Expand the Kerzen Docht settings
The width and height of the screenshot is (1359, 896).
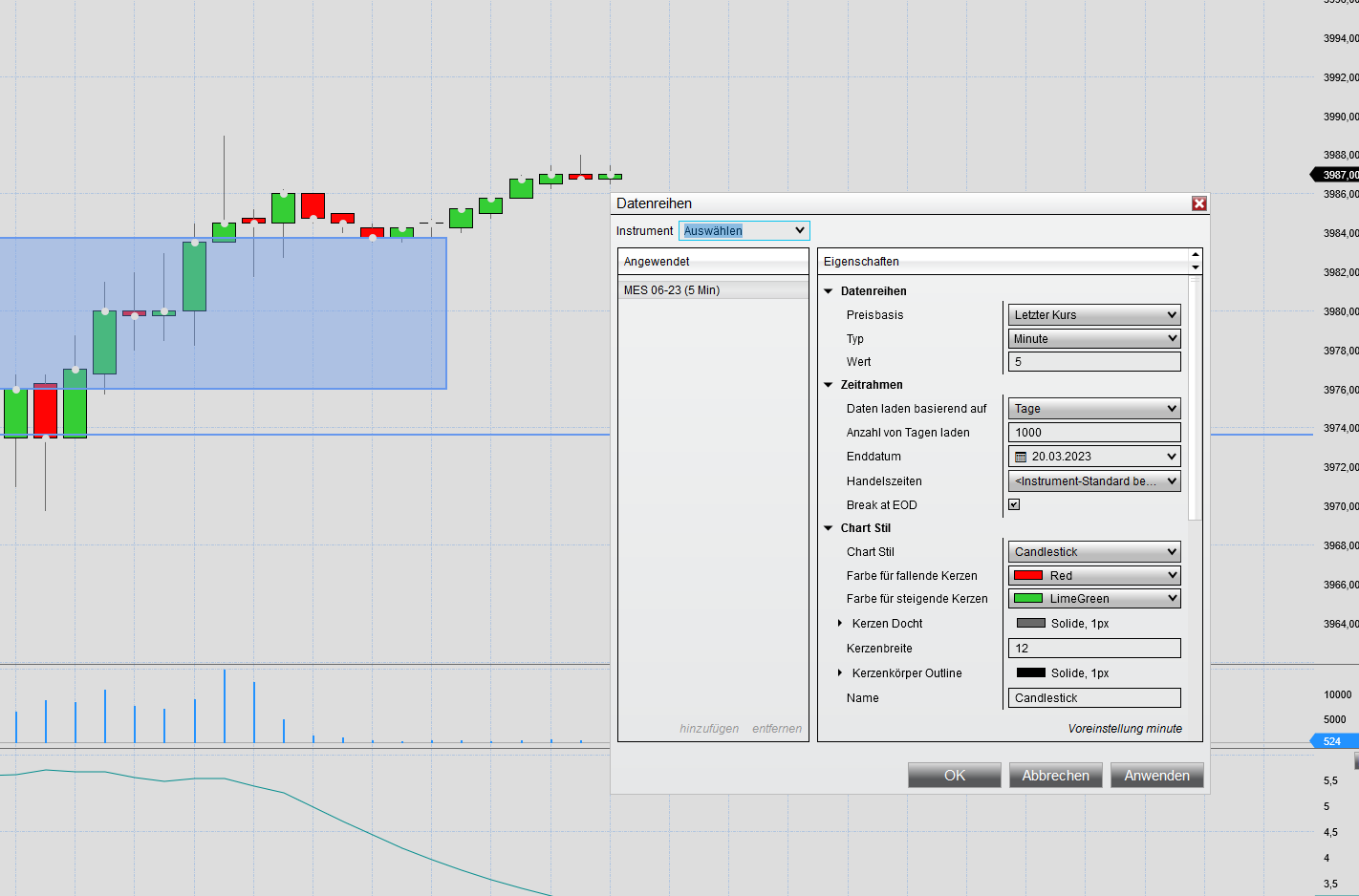[x=840, y=624]
